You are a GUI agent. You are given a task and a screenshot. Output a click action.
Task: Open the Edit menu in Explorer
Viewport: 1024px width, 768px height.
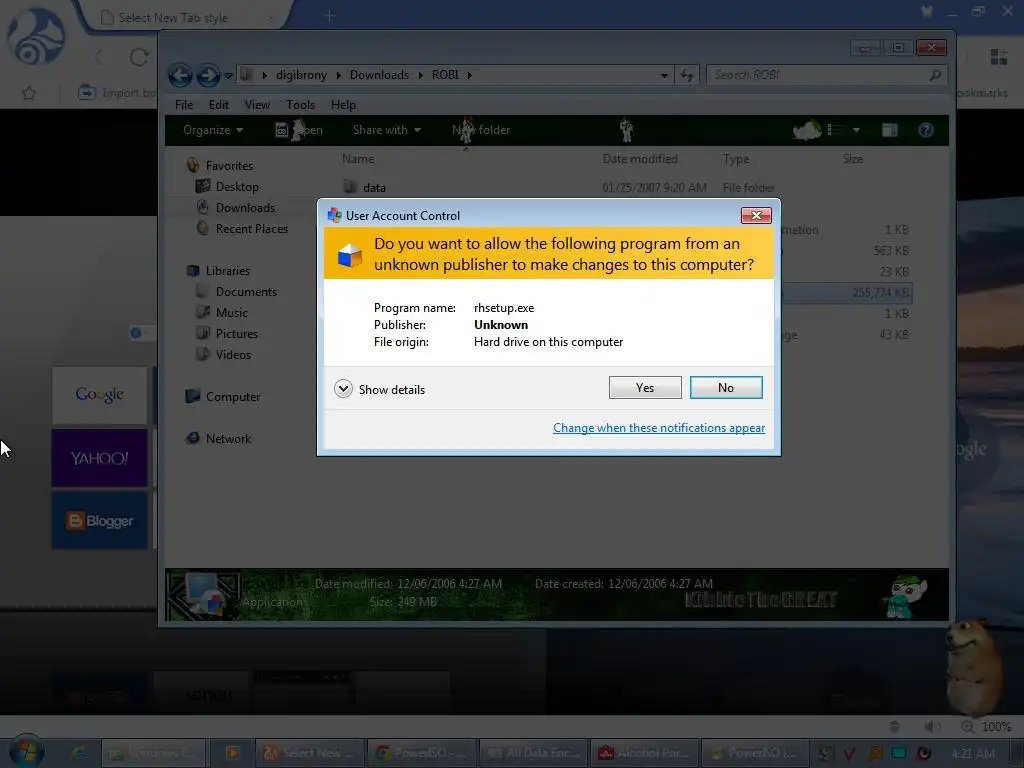[219, 105]
